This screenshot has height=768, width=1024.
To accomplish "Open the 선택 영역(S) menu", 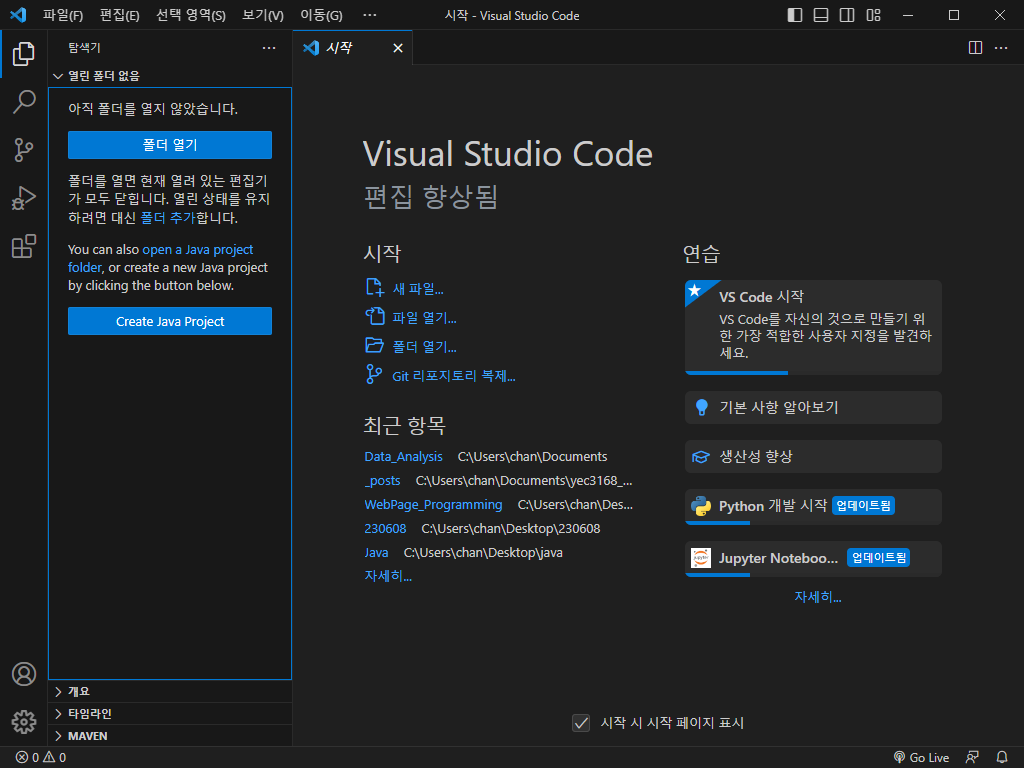I will point(191,15).
